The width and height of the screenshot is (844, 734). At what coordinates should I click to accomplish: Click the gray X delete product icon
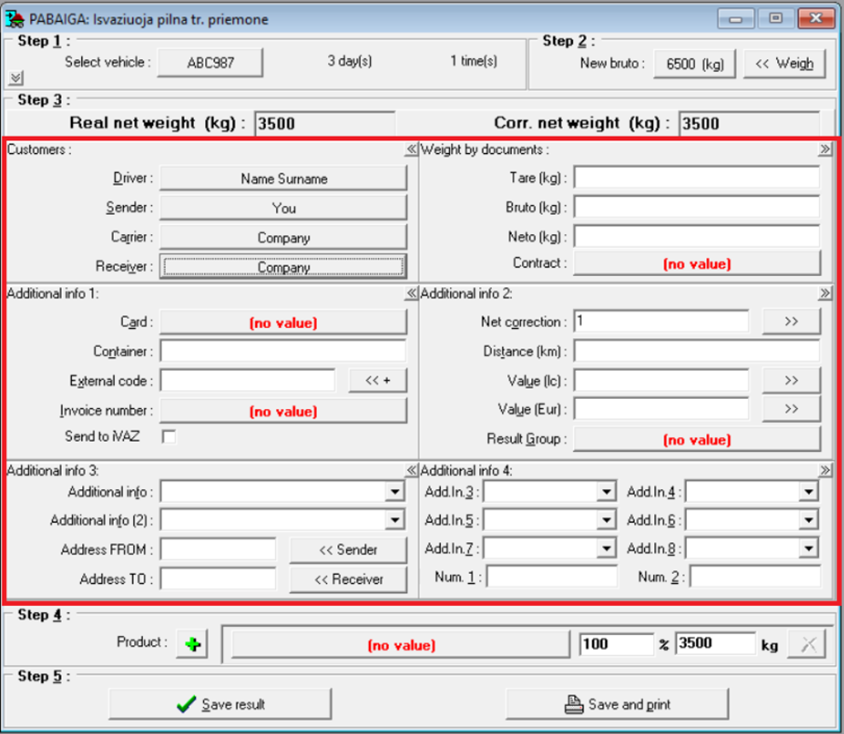coord(806,645)
